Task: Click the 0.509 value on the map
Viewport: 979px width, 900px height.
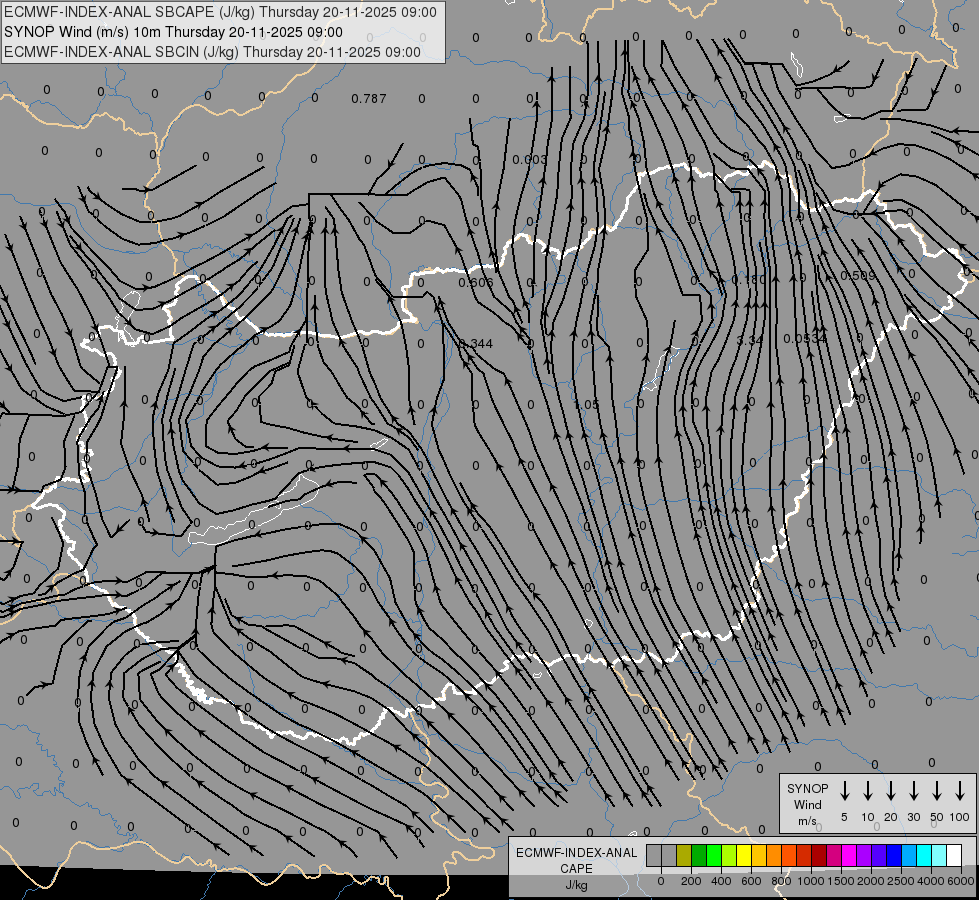Action: pyautogui.click(x=858, y=275)
